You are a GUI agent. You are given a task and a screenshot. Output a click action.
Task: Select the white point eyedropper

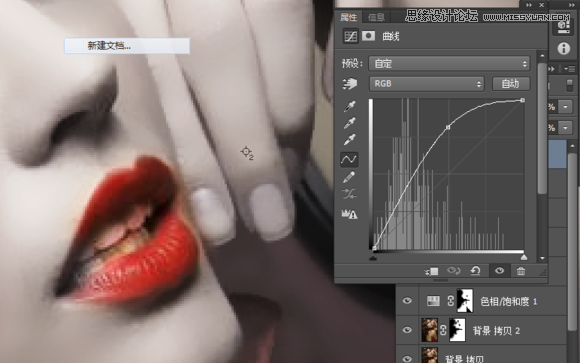[349, 140]
